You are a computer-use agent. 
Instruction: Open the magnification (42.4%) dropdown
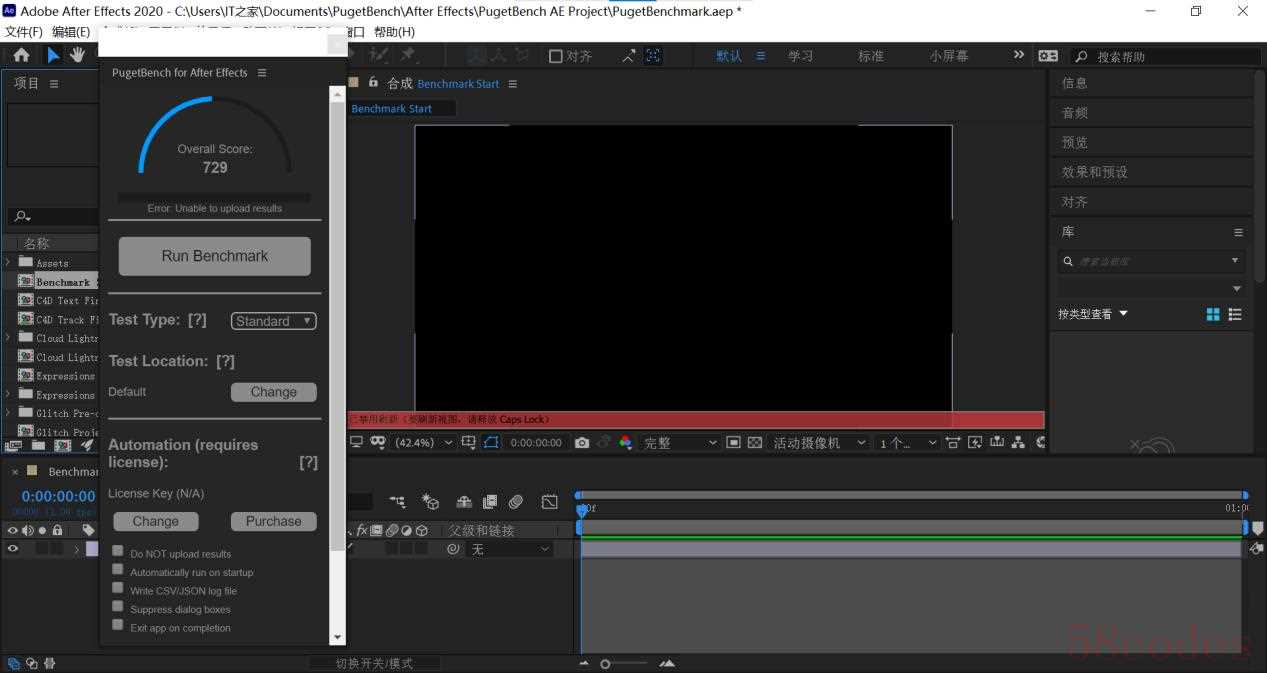coord(425,442)
